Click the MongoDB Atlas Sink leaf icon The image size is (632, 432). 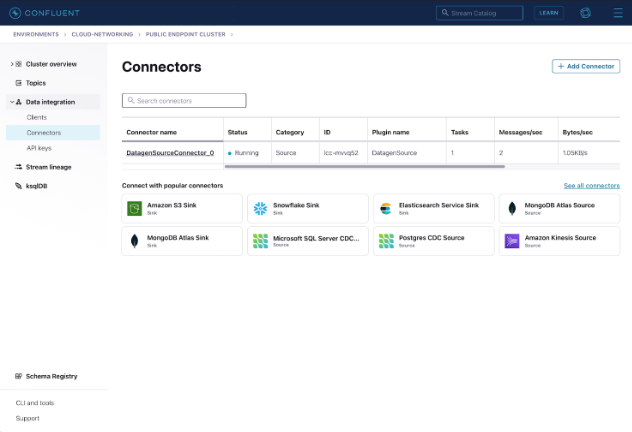(135, 241)
